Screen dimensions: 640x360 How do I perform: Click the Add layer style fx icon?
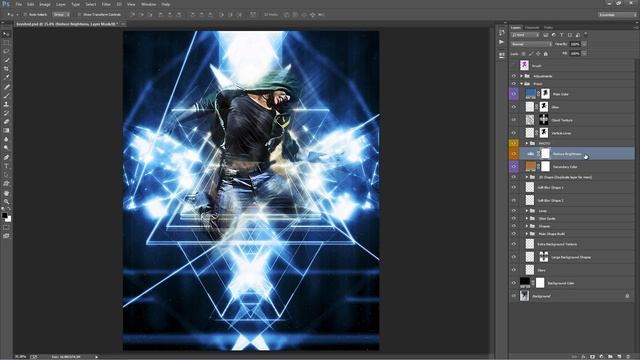583,356
